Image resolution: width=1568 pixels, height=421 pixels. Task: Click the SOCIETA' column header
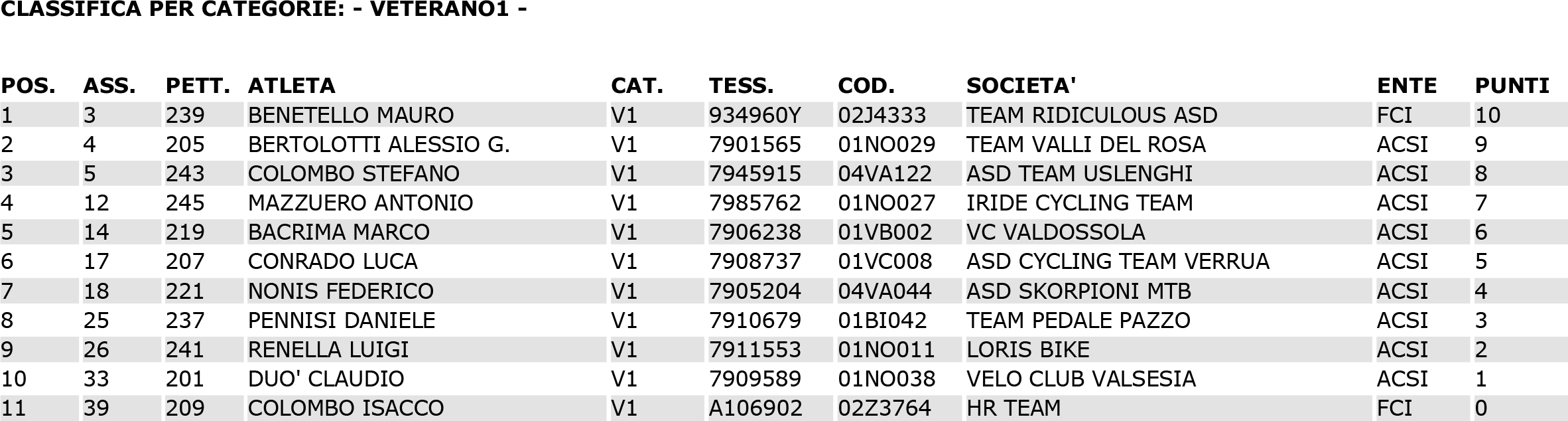[1021, 86]
